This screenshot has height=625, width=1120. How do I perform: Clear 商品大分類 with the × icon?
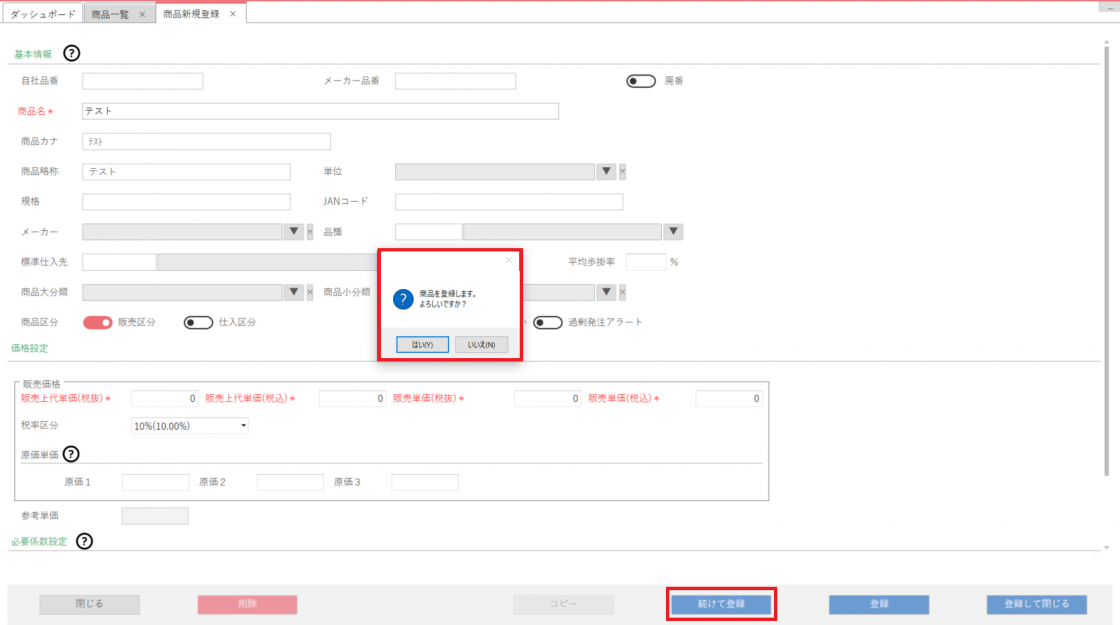[x=309, y=292]
